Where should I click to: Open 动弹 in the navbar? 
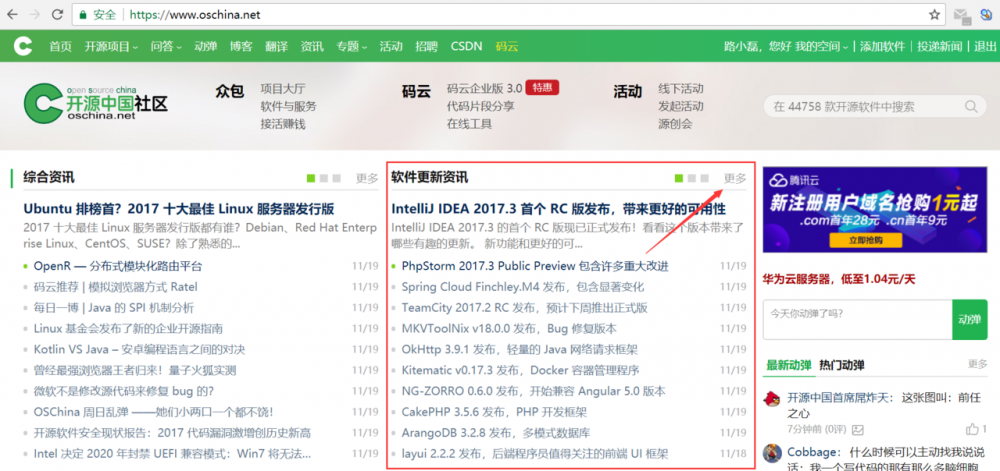tap(205, 47)
